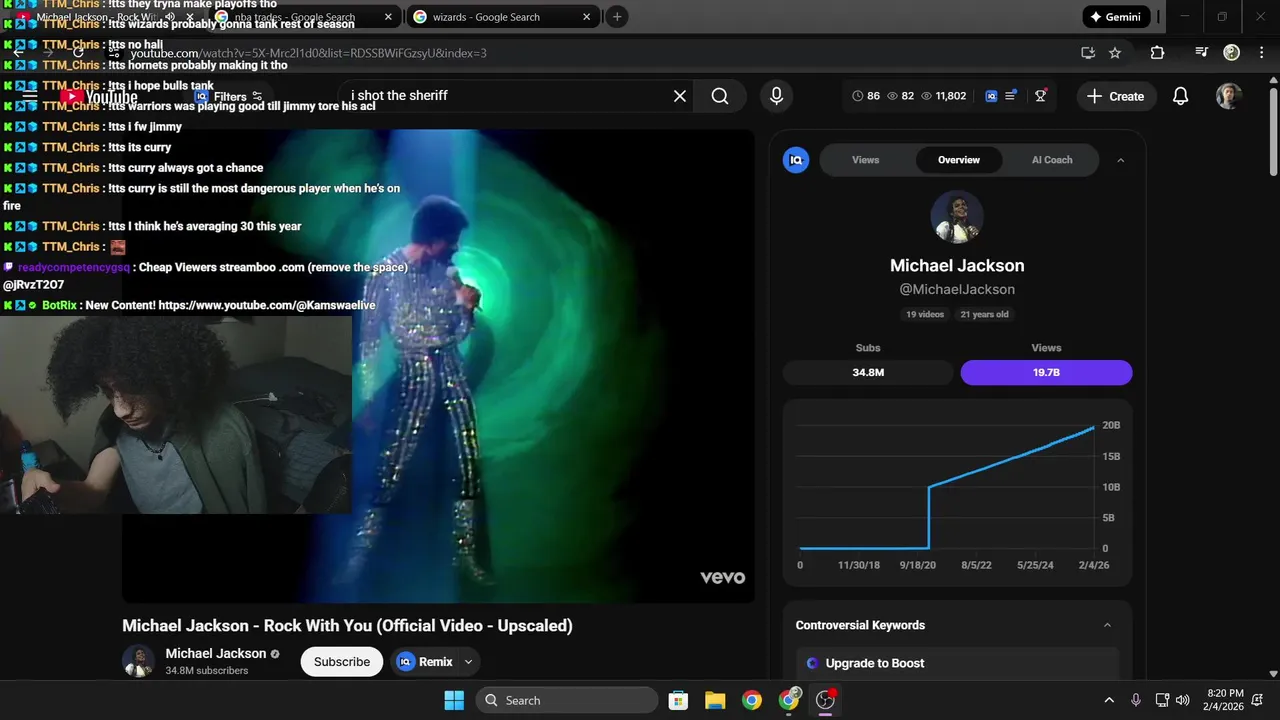Select the Subs 34.8M chart toggle
This screenshot has width=1280, height=720.
click(x=868, y=372)
